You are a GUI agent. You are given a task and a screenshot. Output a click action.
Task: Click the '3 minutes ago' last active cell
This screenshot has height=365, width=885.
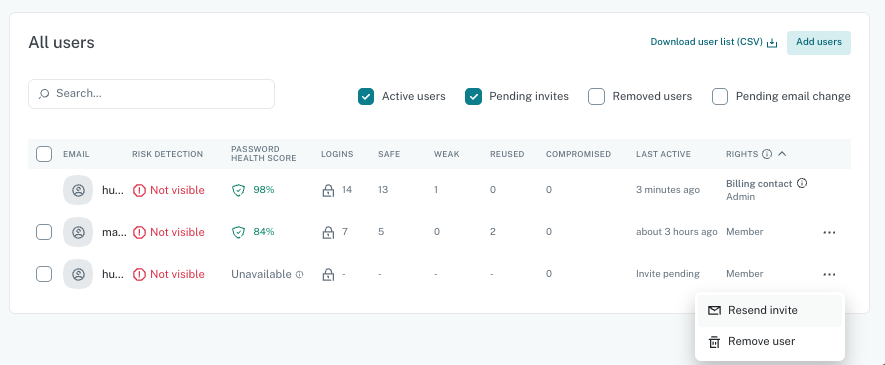tap(668, 190)
